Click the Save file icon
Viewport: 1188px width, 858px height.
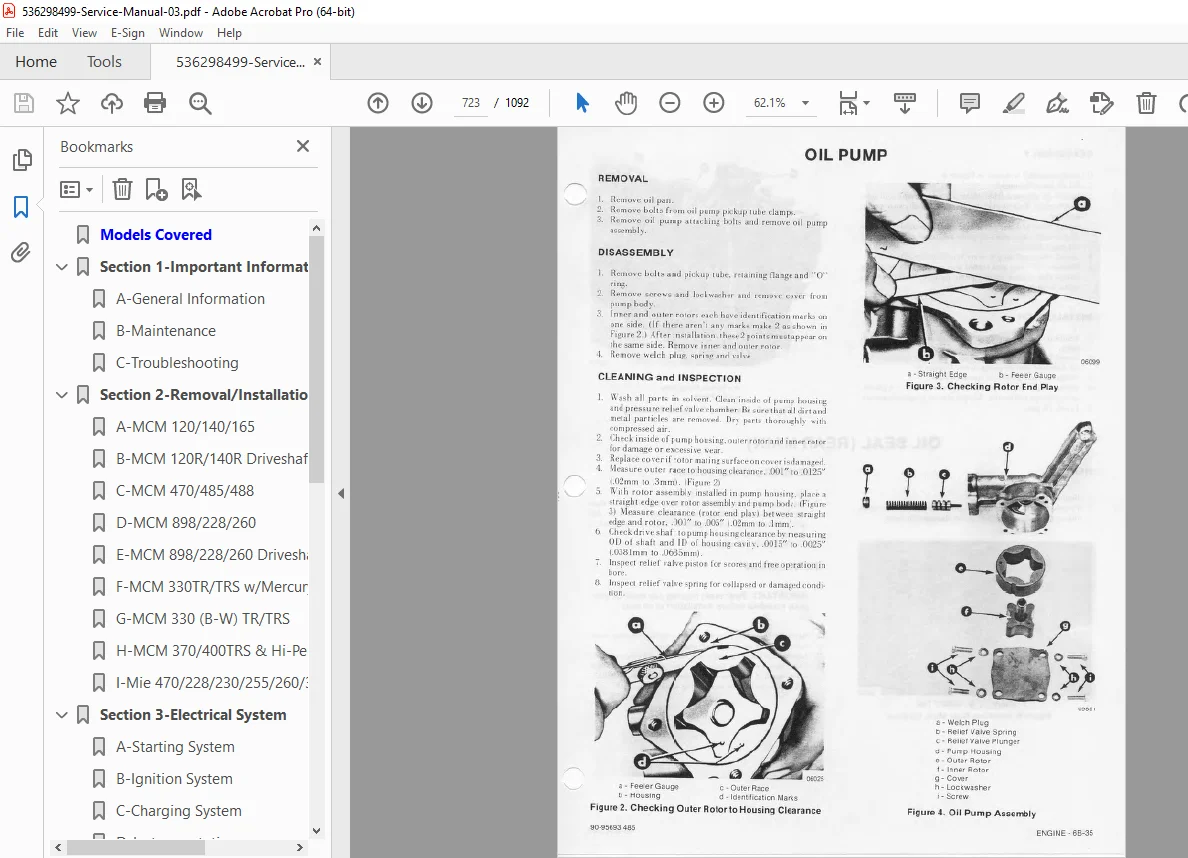tap(24, 103)
